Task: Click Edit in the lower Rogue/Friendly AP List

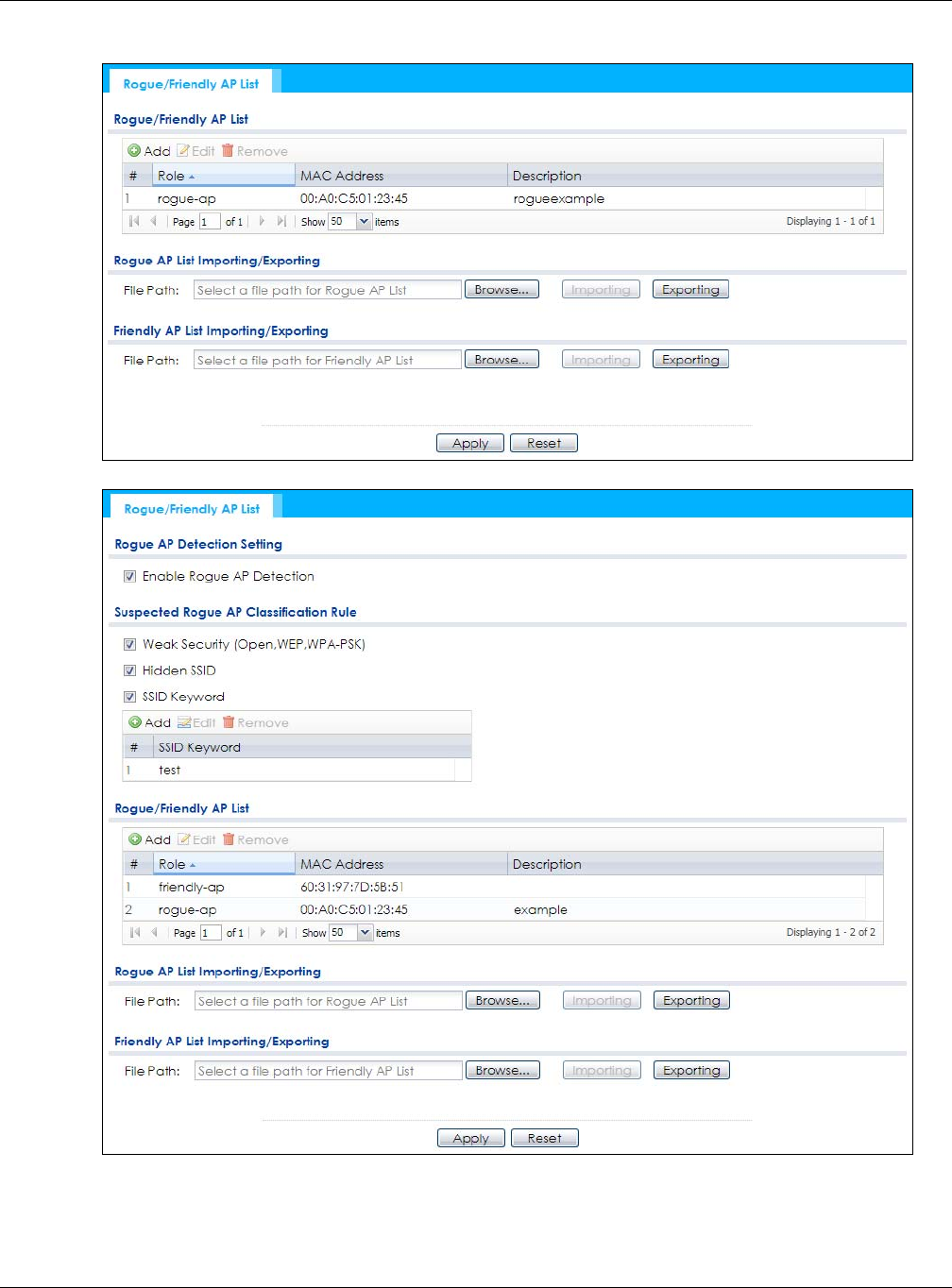Action: [x=197, y=839]
